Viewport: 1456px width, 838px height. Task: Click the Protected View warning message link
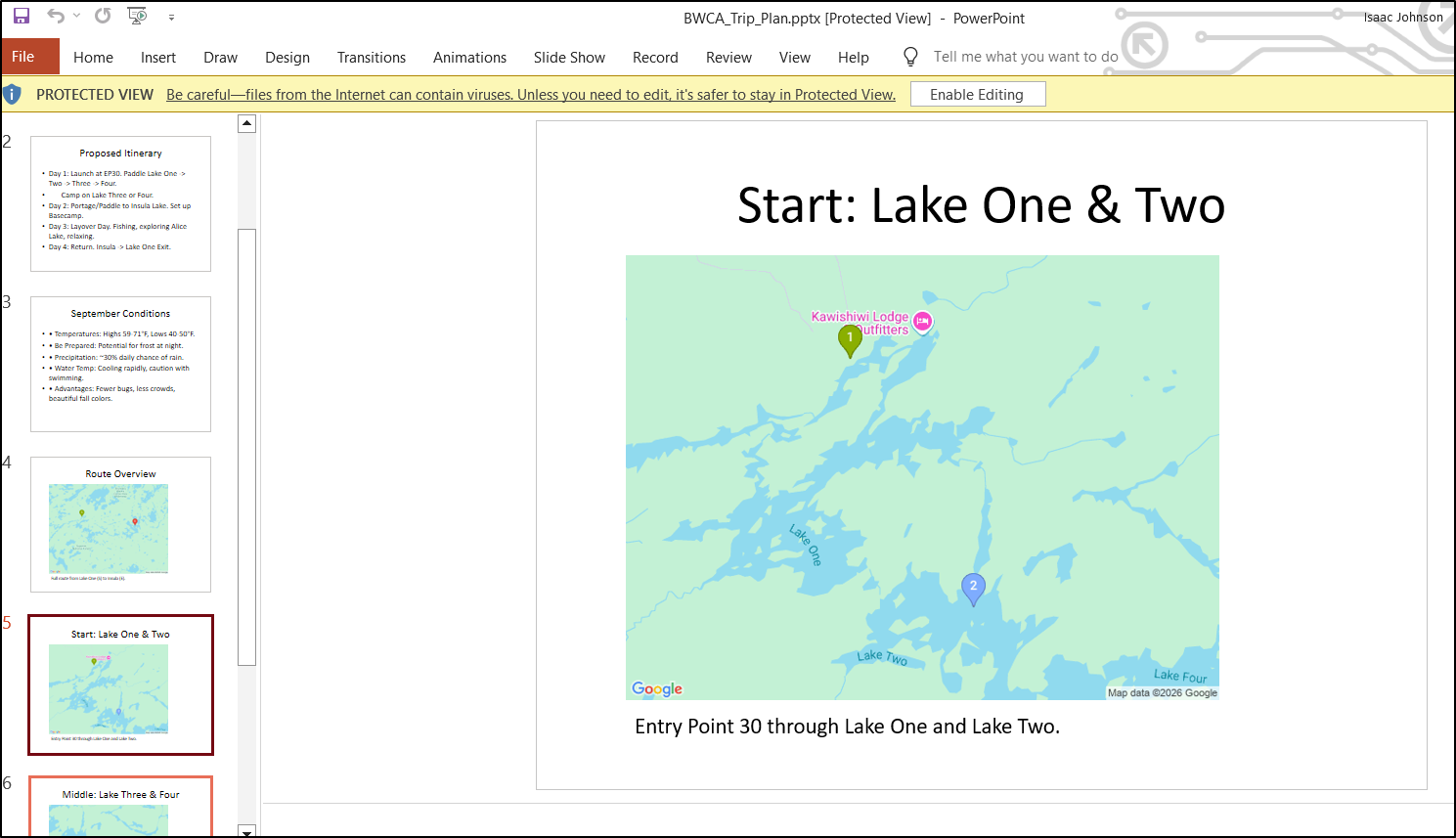tap(530, 95)
